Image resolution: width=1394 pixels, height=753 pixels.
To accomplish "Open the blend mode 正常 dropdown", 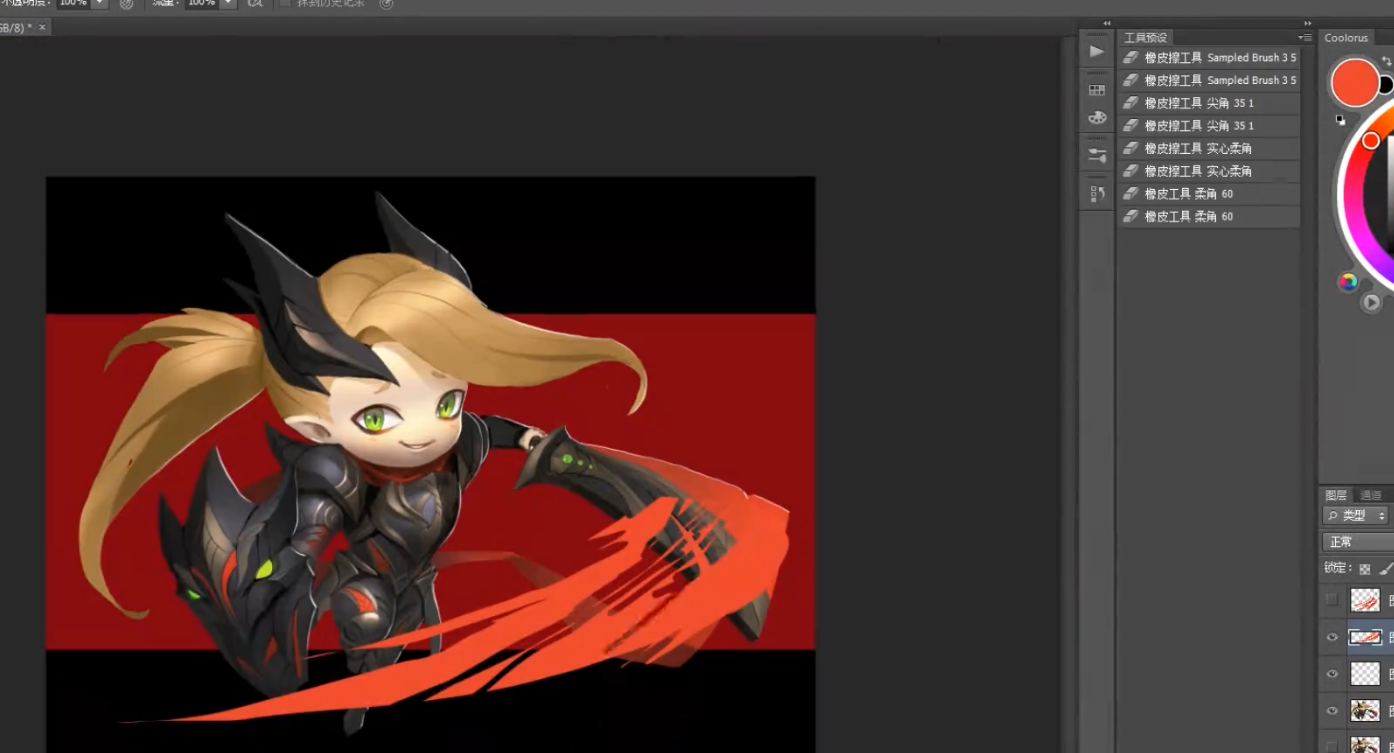I will click(x=1358, y=542).
